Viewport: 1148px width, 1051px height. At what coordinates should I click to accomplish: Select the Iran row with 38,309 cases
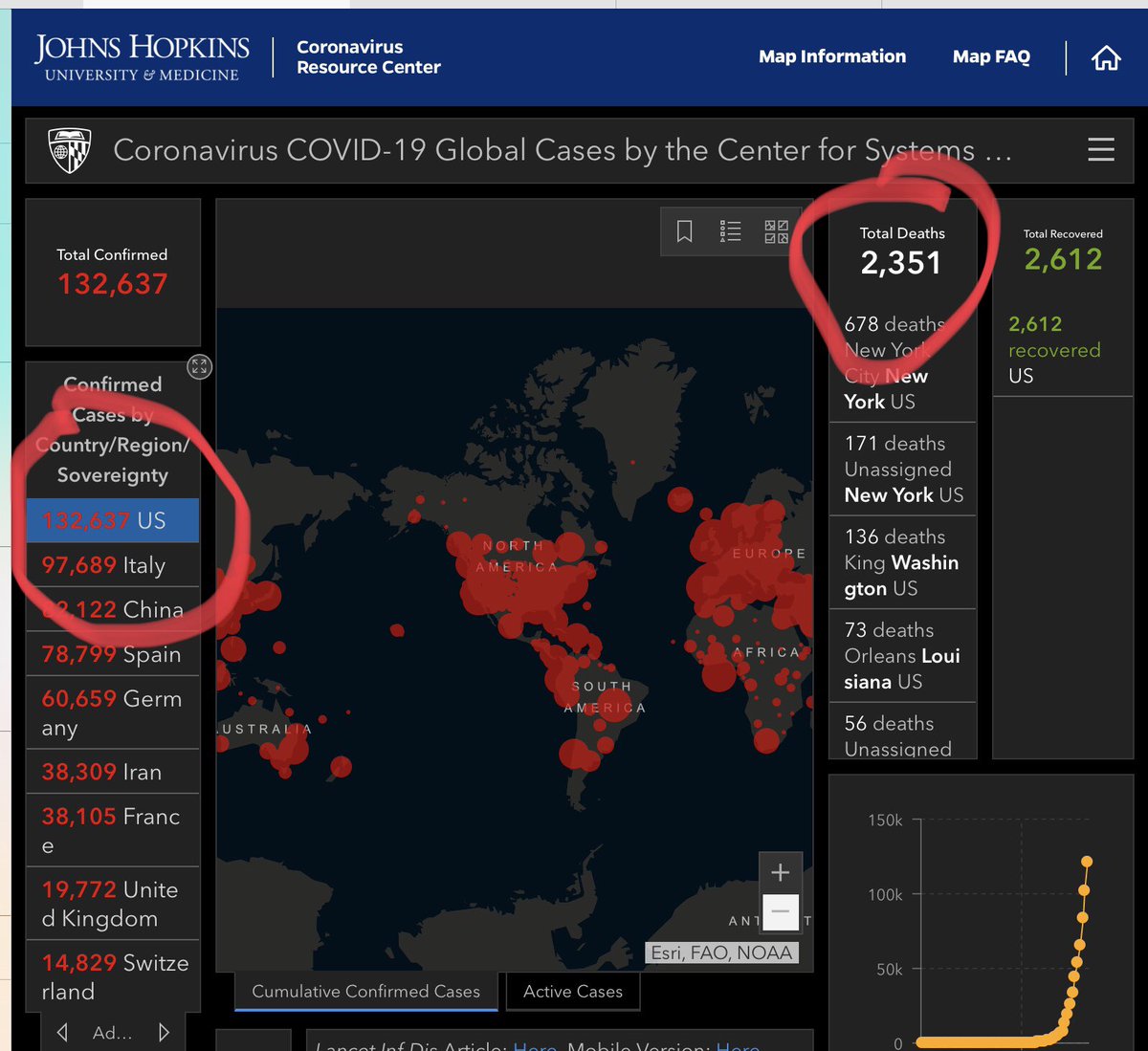tap(113, 771)
